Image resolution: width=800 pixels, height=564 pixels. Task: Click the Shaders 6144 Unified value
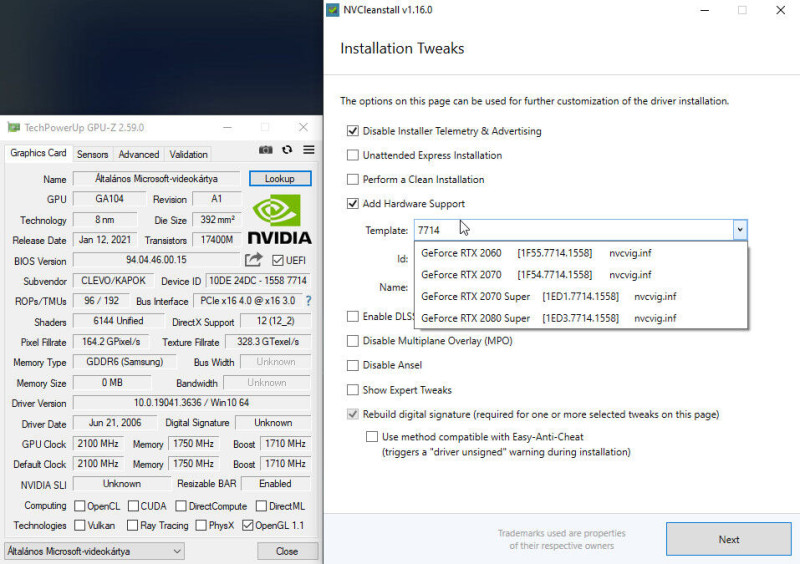point(118,321)
